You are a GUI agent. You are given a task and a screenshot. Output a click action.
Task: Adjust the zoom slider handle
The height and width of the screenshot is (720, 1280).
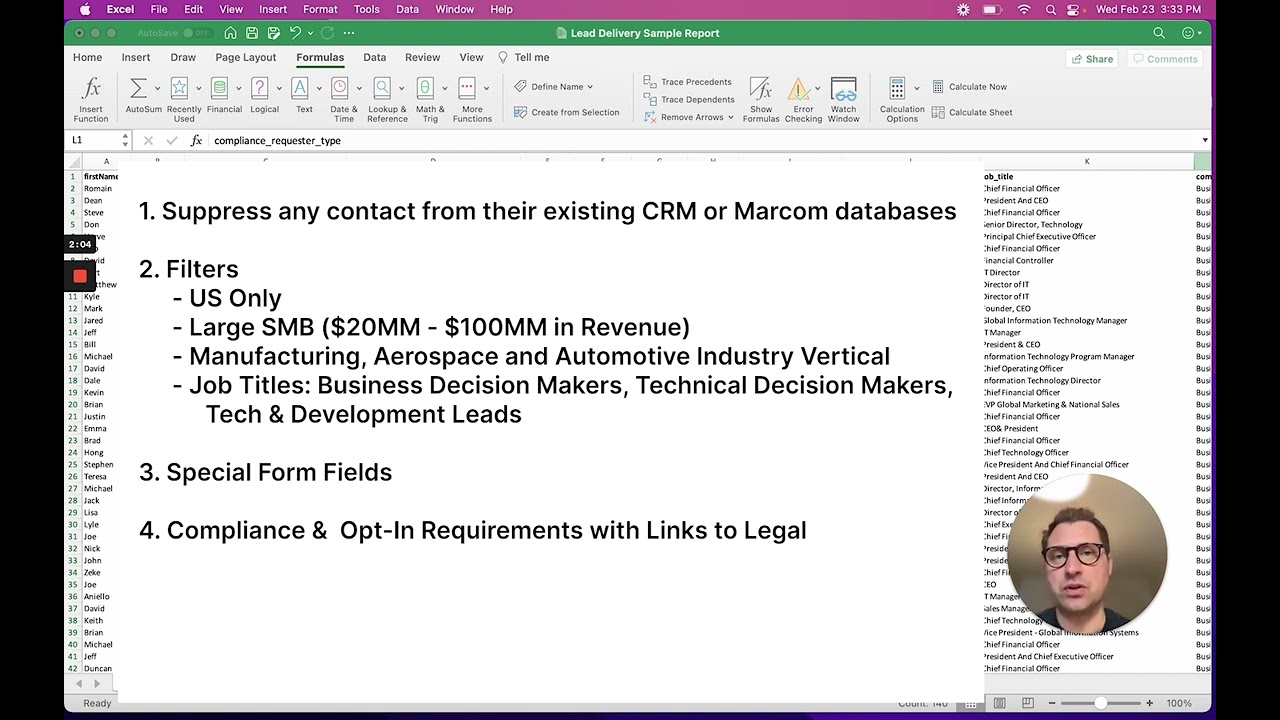pos(1101,703)
